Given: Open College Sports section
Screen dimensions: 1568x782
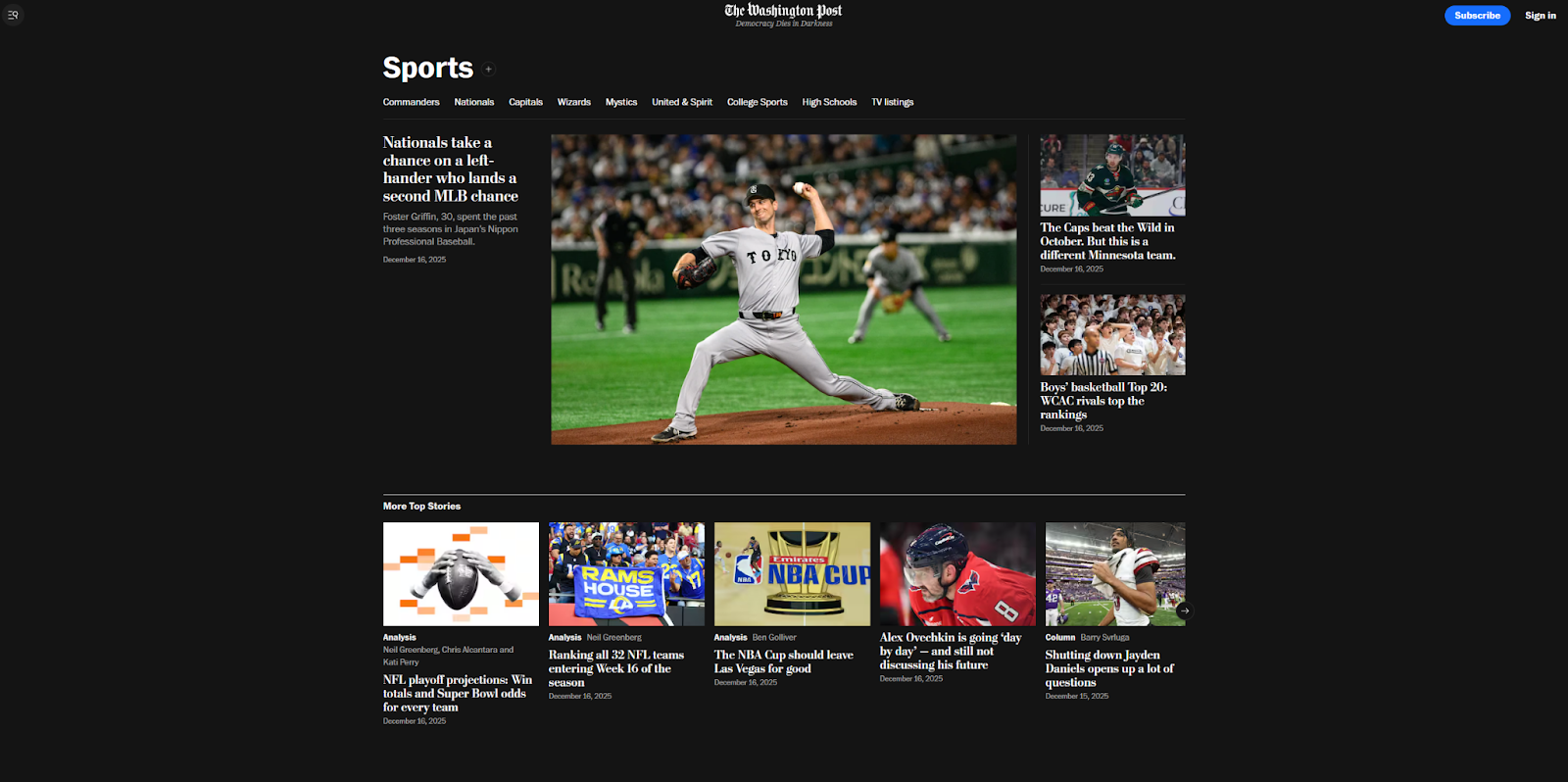Looking at the screenshot, I should pos(758,102).
